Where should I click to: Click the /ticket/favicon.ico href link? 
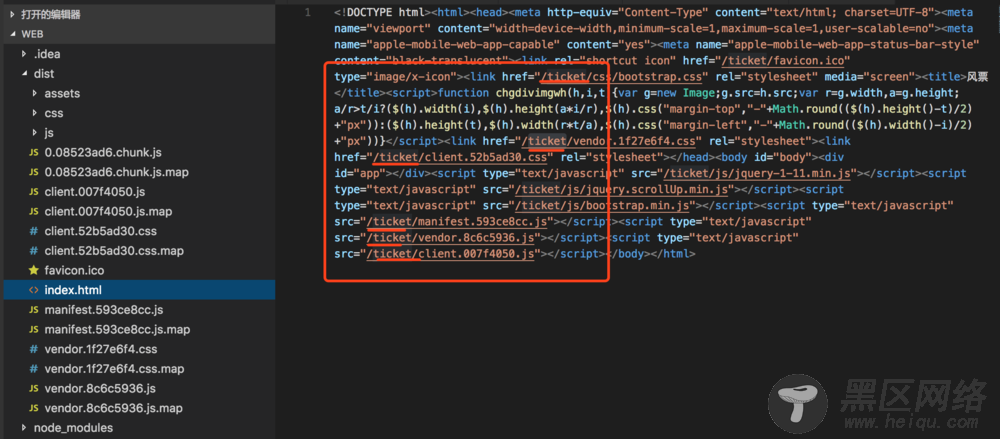point(781,61)
